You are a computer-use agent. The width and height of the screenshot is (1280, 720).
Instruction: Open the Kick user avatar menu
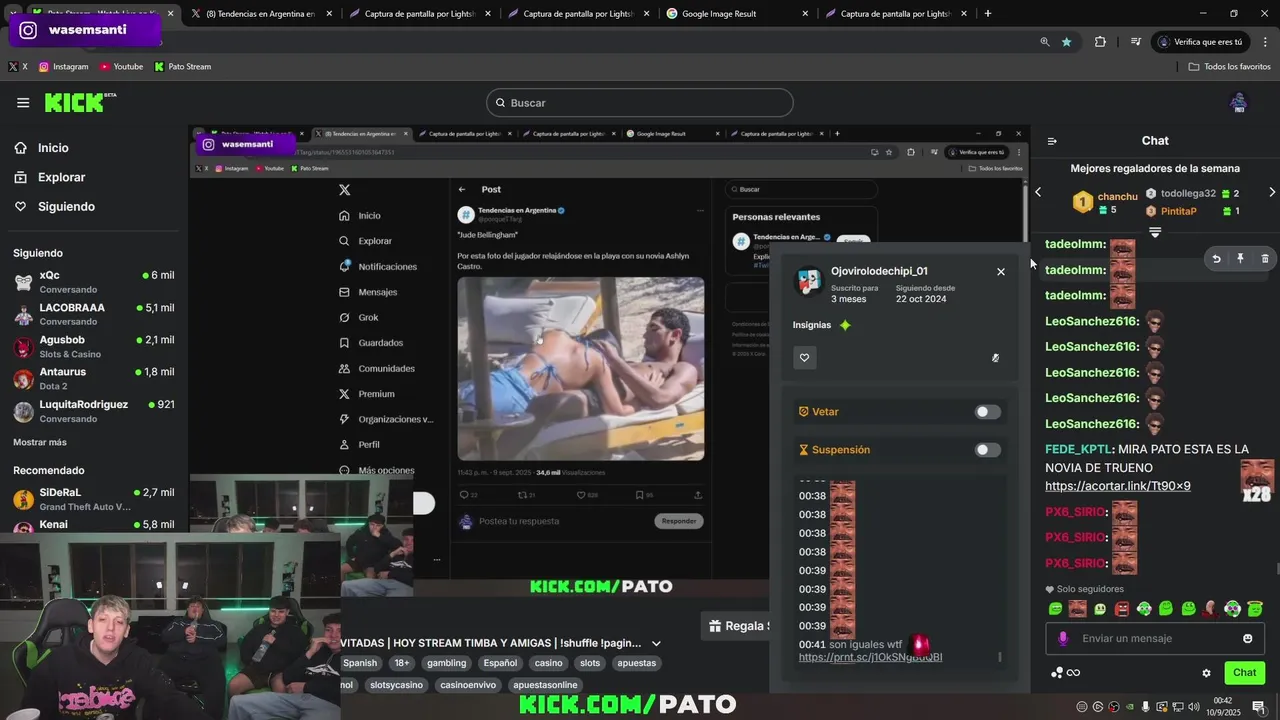1238,102
